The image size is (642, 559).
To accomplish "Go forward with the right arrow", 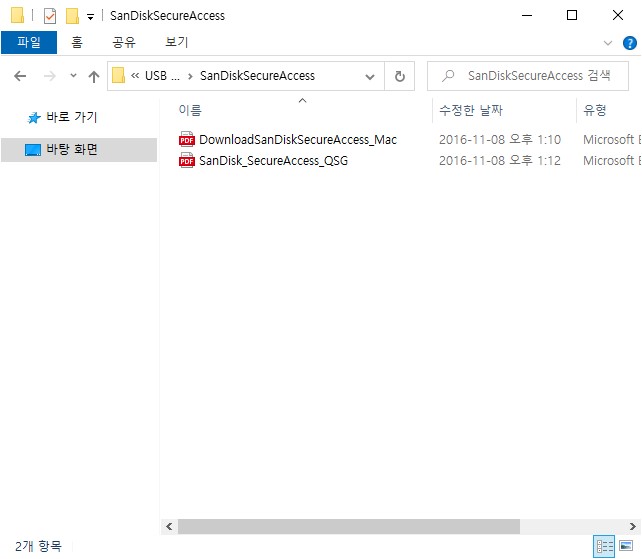I will pos(50,76).
